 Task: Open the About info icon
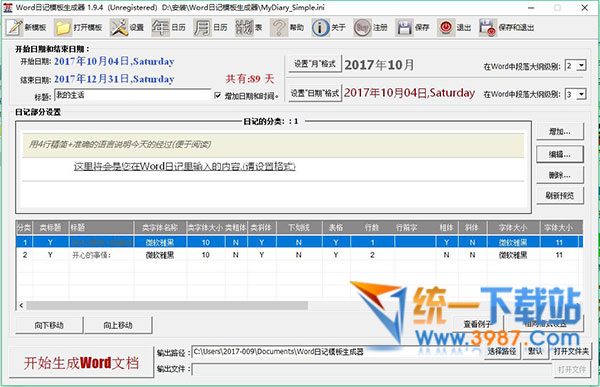tap(320, 28)
